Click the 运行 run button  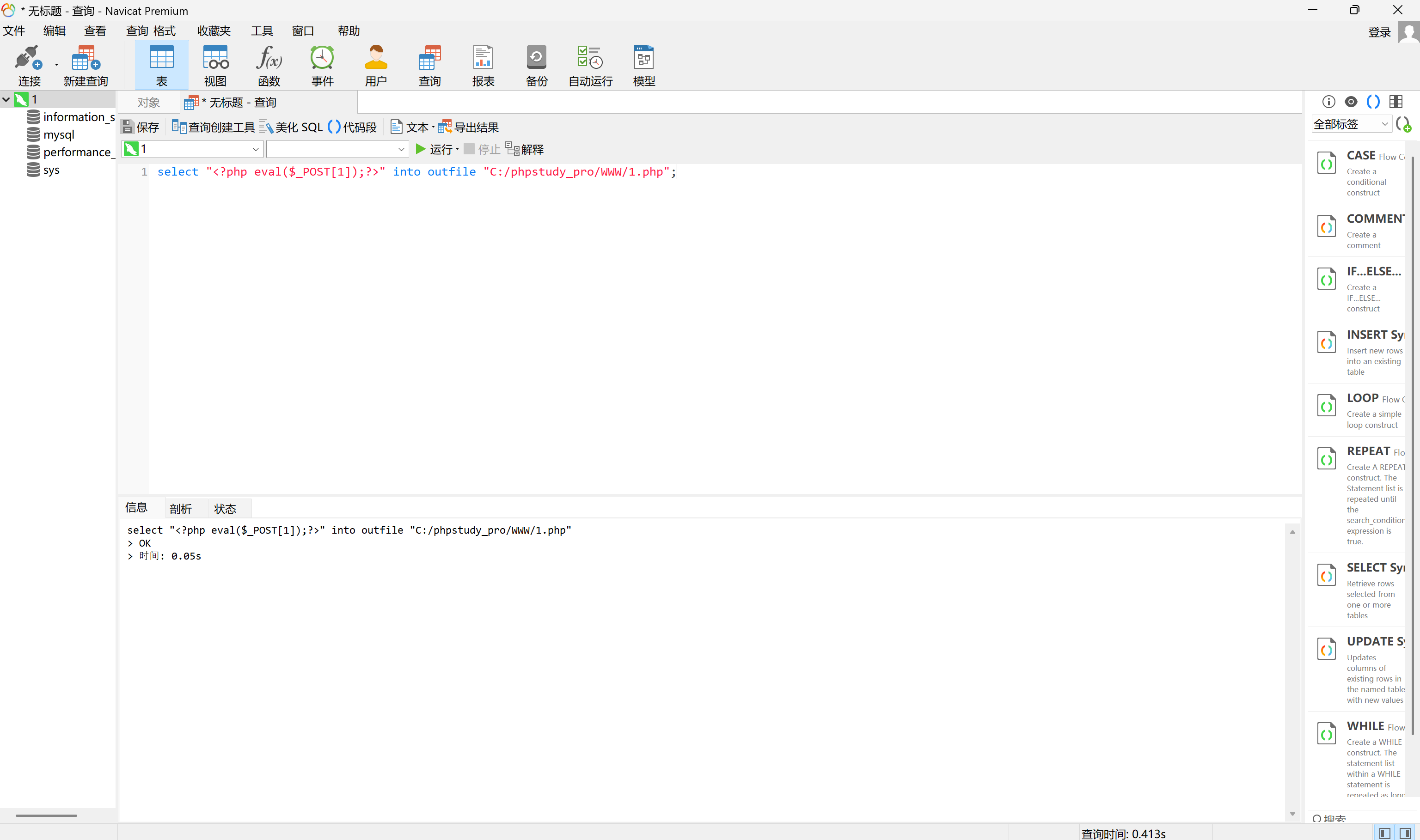pyautogui.click(x=435, y=149)
